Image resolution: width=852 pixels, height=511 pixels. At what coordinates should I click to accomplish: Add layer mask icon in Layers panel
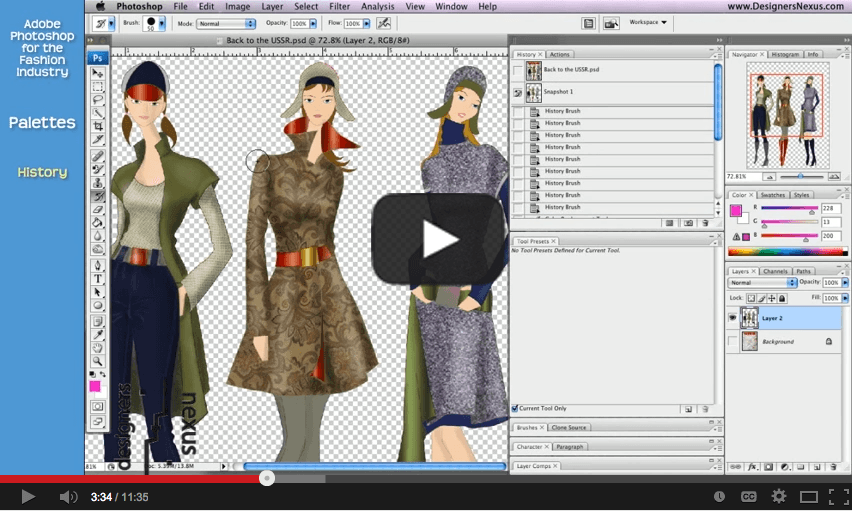click(768, 467)
